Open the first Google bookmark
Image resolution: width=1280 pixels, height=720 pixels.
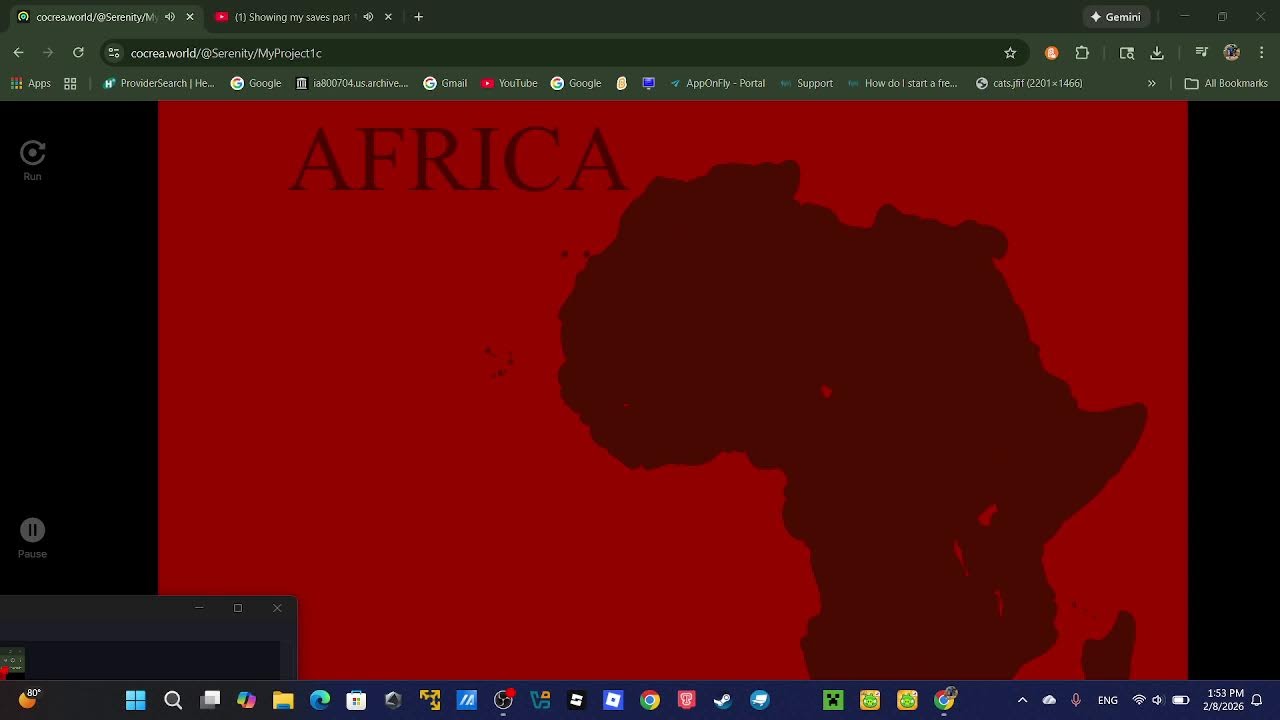[256, 83]
